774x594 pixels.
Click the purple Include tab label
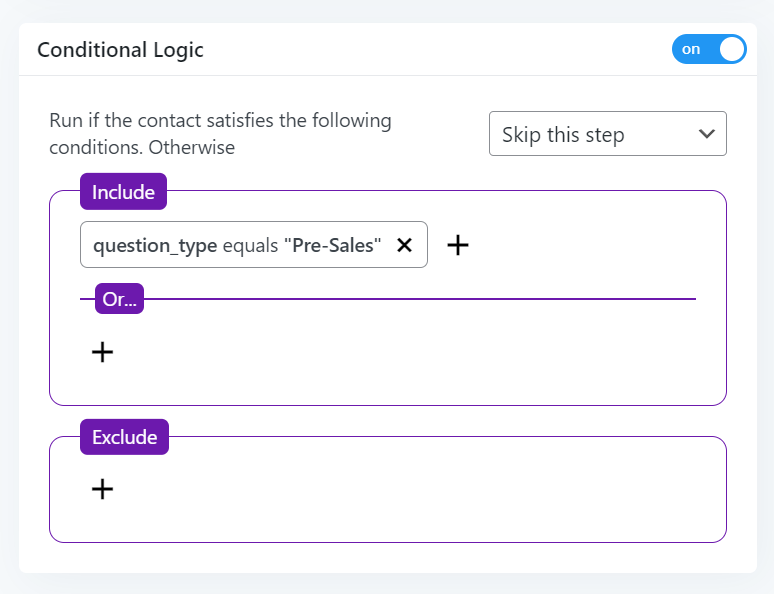tap(123, 192)
